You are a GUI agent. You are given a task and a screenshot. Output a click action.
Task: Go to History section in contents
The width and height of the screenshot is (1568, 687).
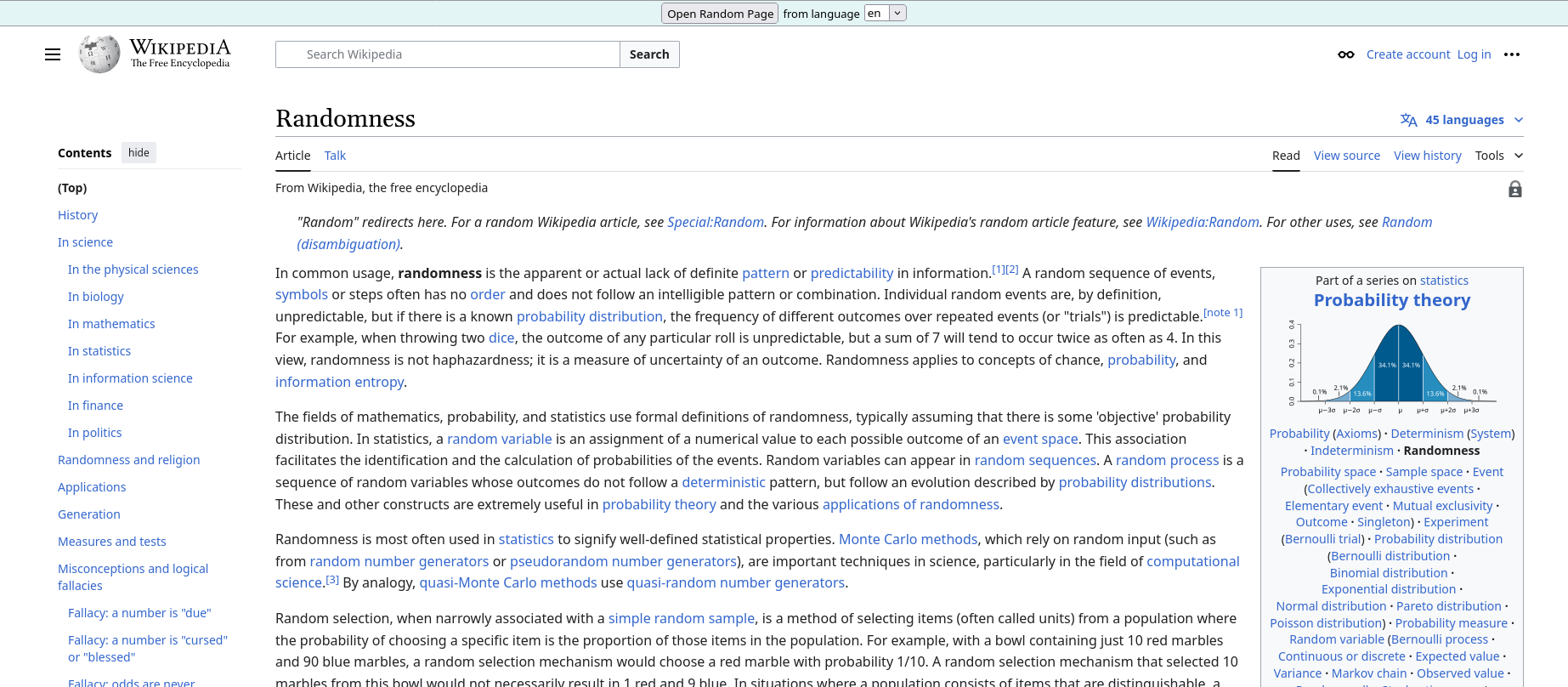77,215
